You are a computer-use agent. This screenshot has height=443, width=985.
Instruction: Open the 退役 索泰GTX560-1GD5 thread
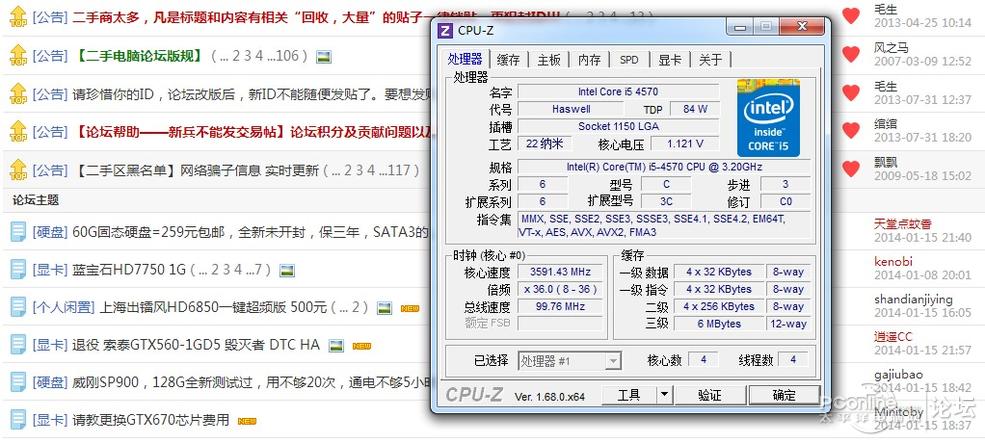(x=195, y=345)
